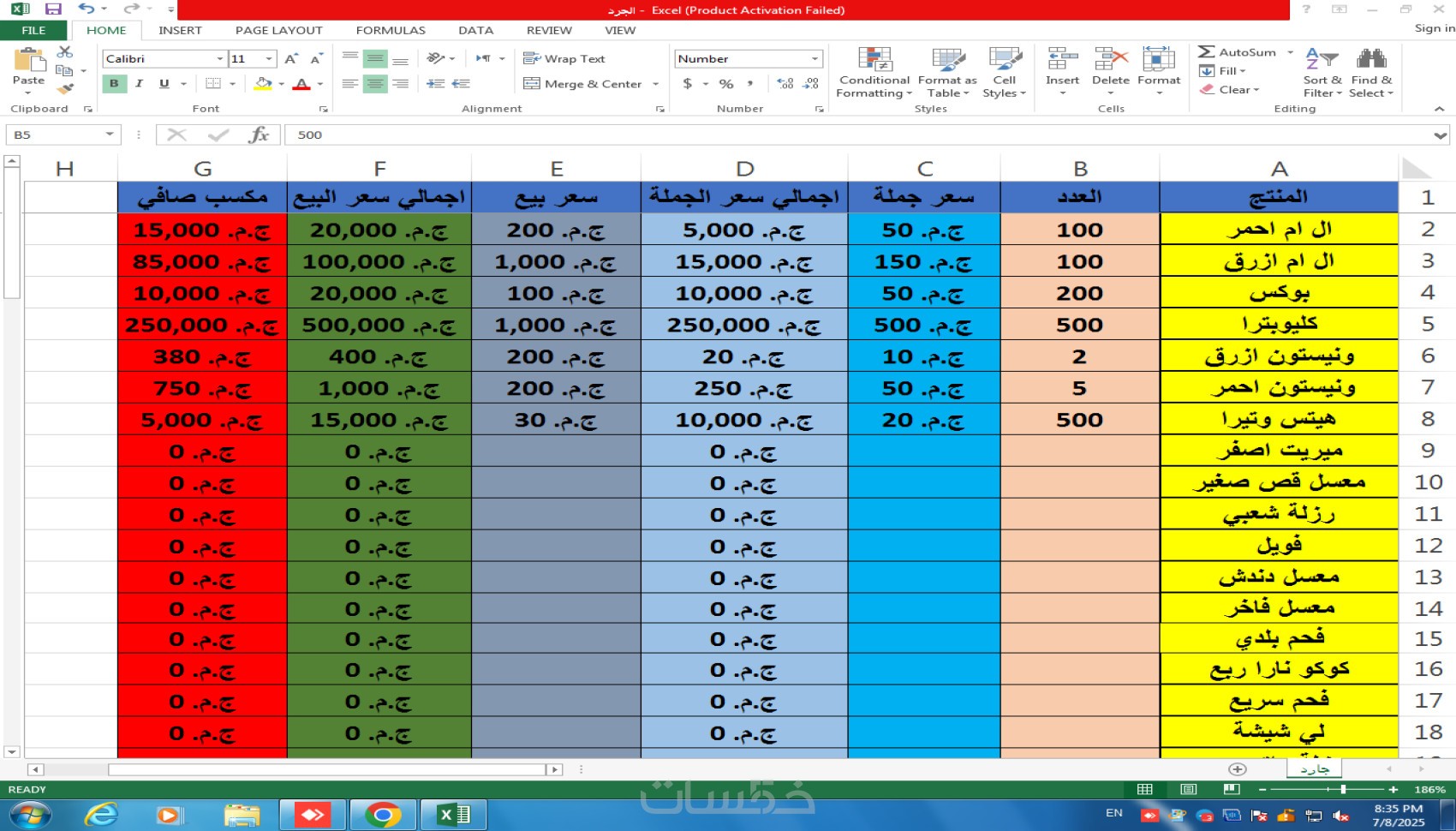Open Format as Table gallery
This screenshot has width=1456, height=831.
tap(947, 73)
